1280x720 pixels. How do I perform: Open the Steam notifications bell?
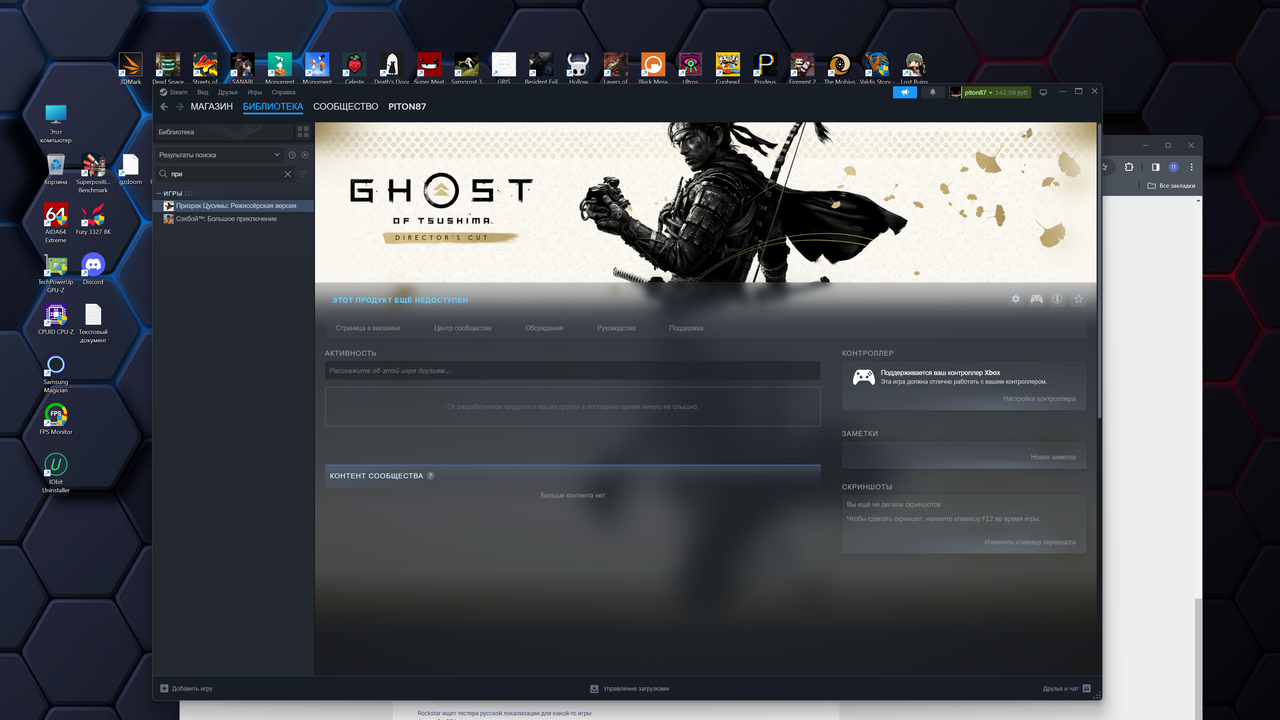click(933, 92)
